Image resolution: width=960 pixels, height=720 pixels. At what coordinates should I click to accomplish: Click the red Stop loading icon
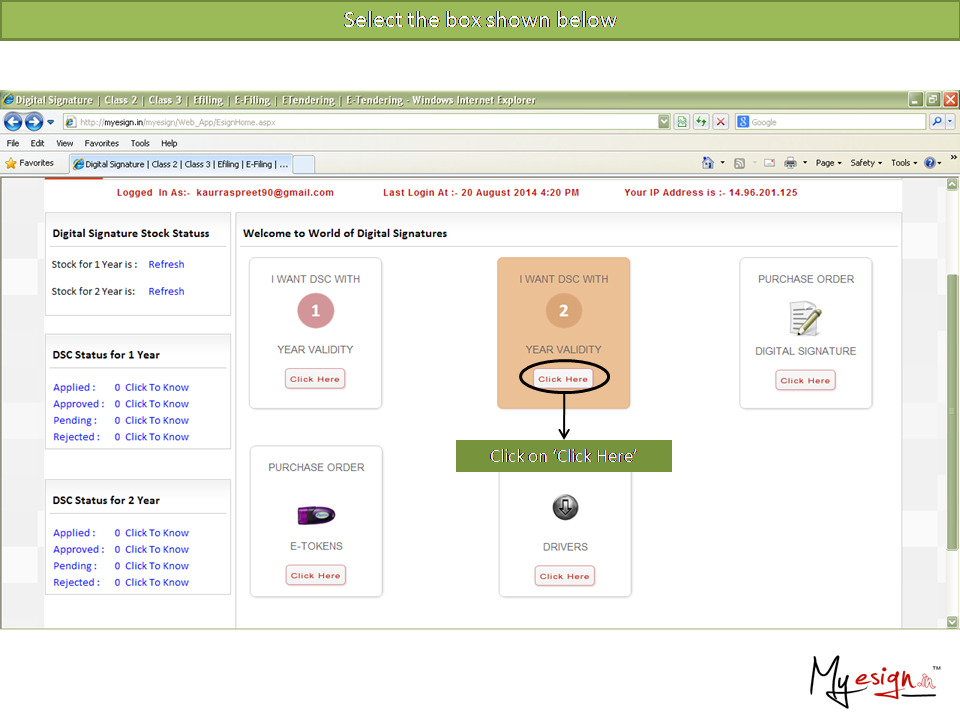720,122
